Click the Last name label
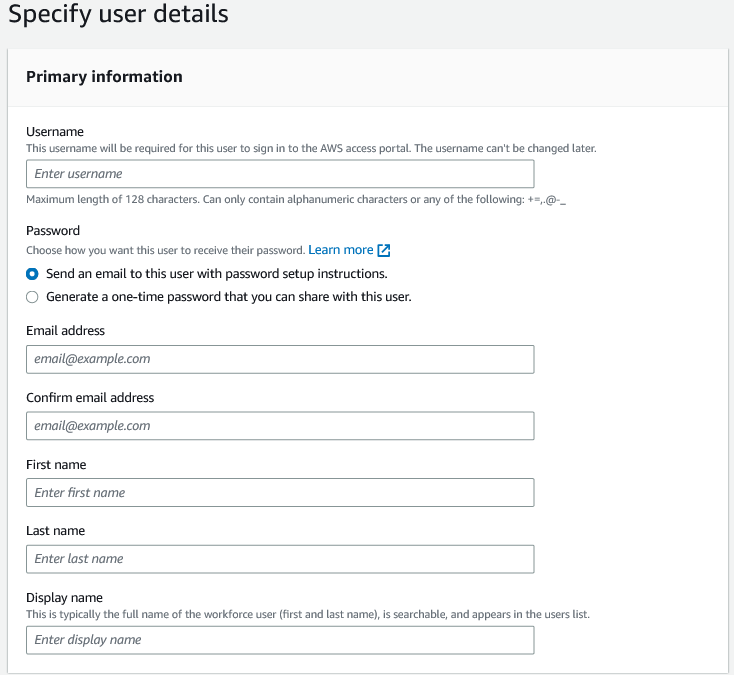 56,530
